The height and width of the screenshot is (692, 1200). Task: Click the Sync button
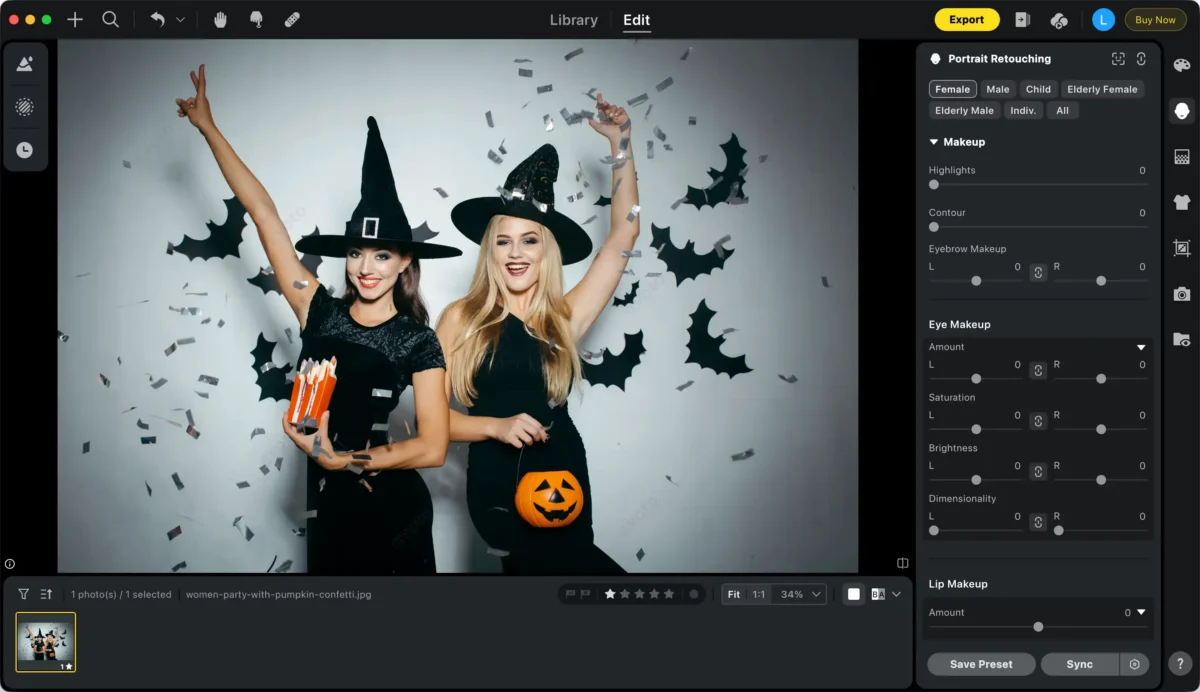pyautogui.click(x=1080, y=664)
